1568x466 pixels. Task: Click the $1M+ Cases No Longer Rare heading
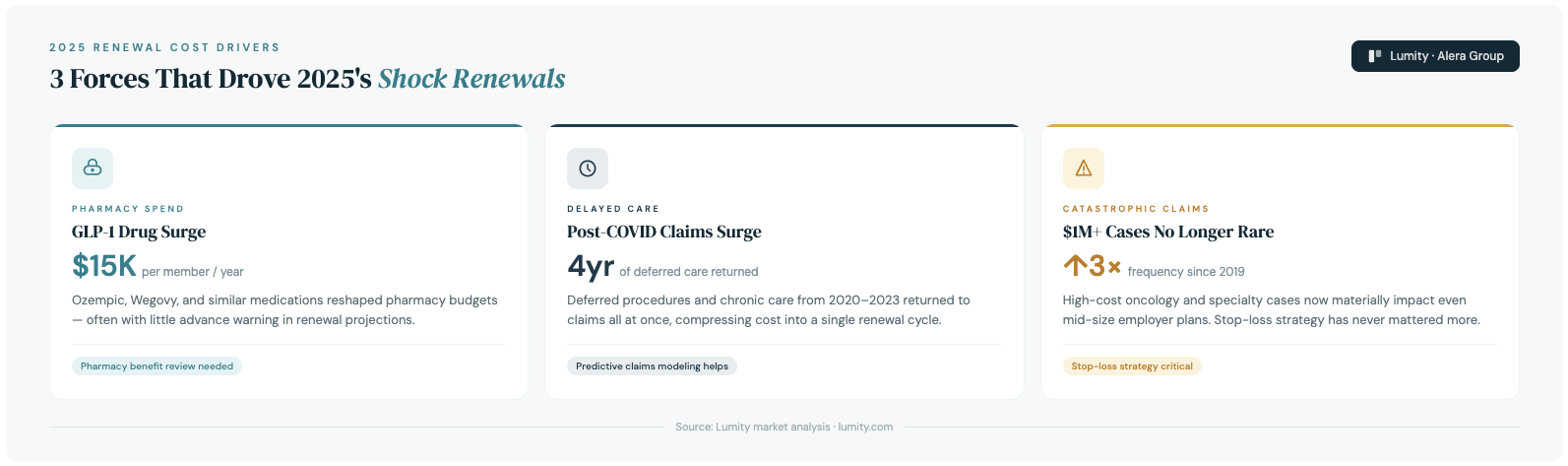tap(1167, 232)
